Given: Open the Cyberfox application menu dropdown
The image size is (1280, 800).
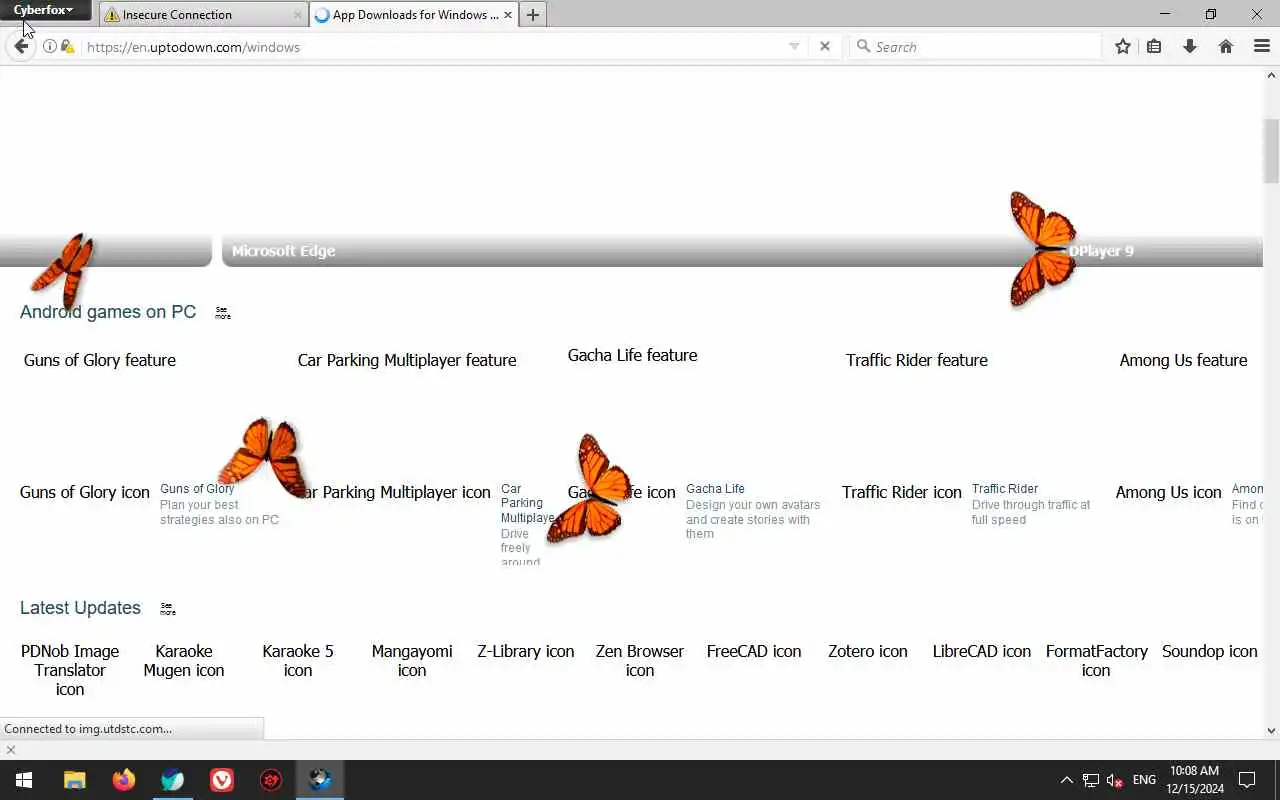Looking at the screenshot, I should tap(43, 10).
